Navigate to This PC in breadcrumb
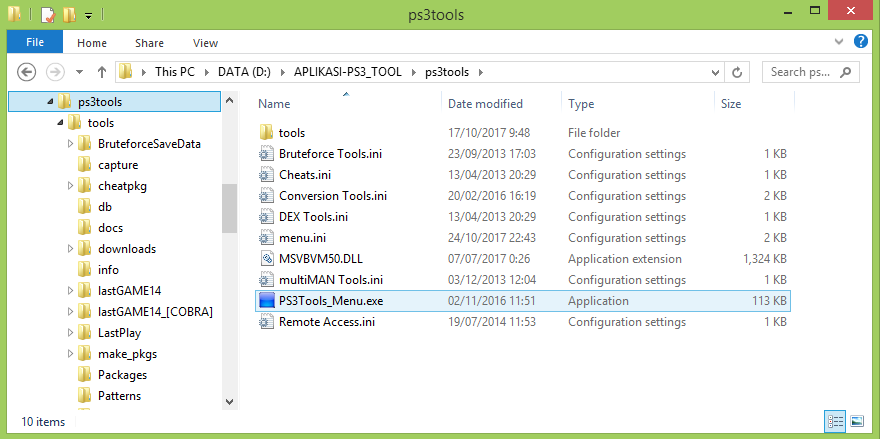Screen dimensions: 880x439 pos(175,72)
